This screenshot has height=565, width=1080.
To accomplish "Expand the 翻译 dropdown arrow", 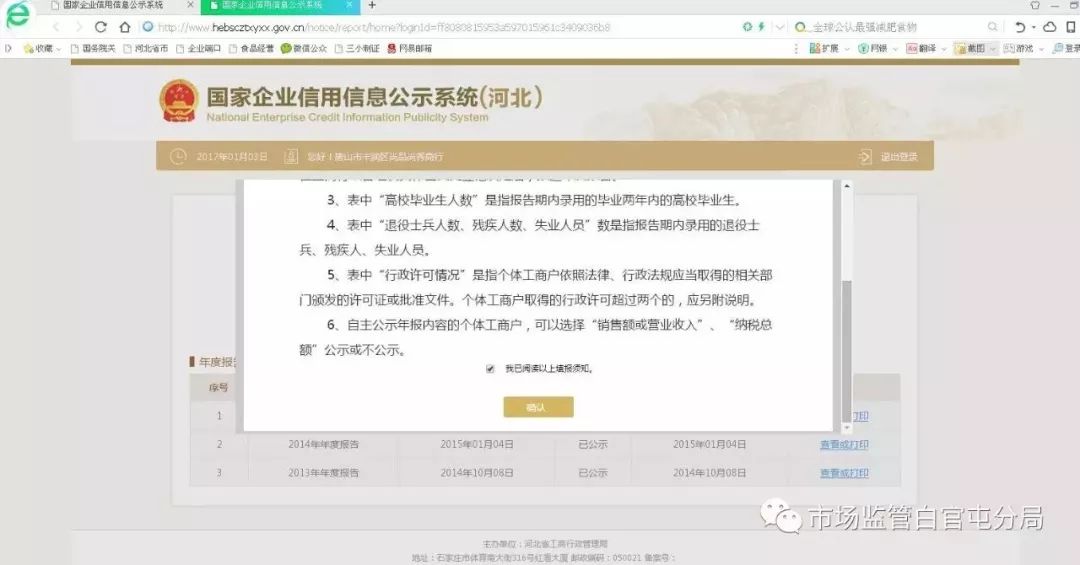I will 944,49.
